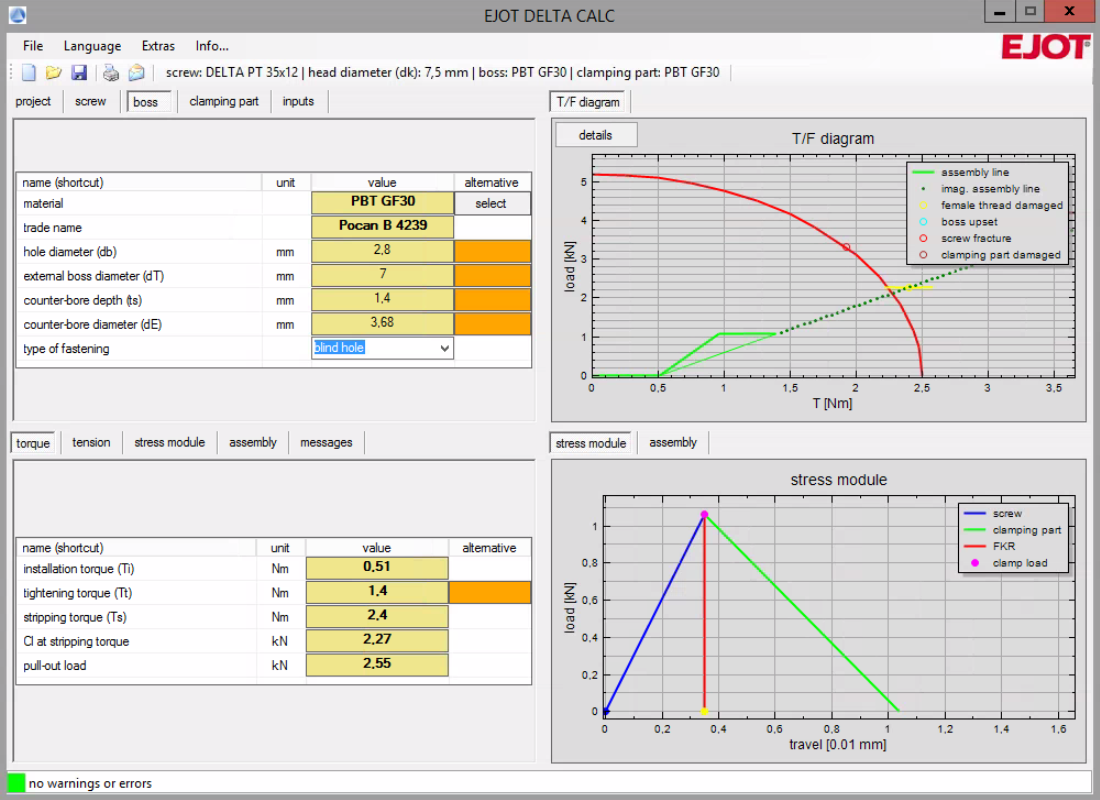
Task: Click orange alternative cell for external boss diameter
Action: [x=492, y=276]
